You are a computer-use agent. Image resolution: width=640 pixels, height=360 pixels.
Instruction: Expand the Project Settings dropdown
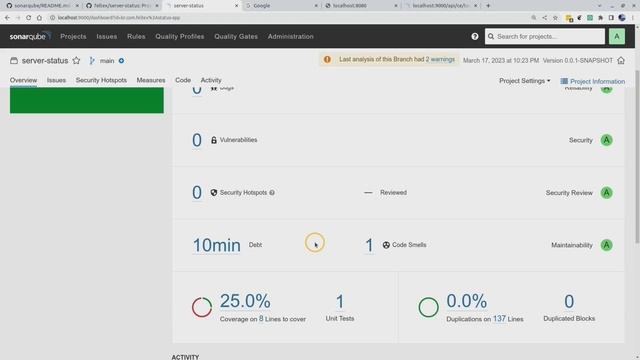524,81
